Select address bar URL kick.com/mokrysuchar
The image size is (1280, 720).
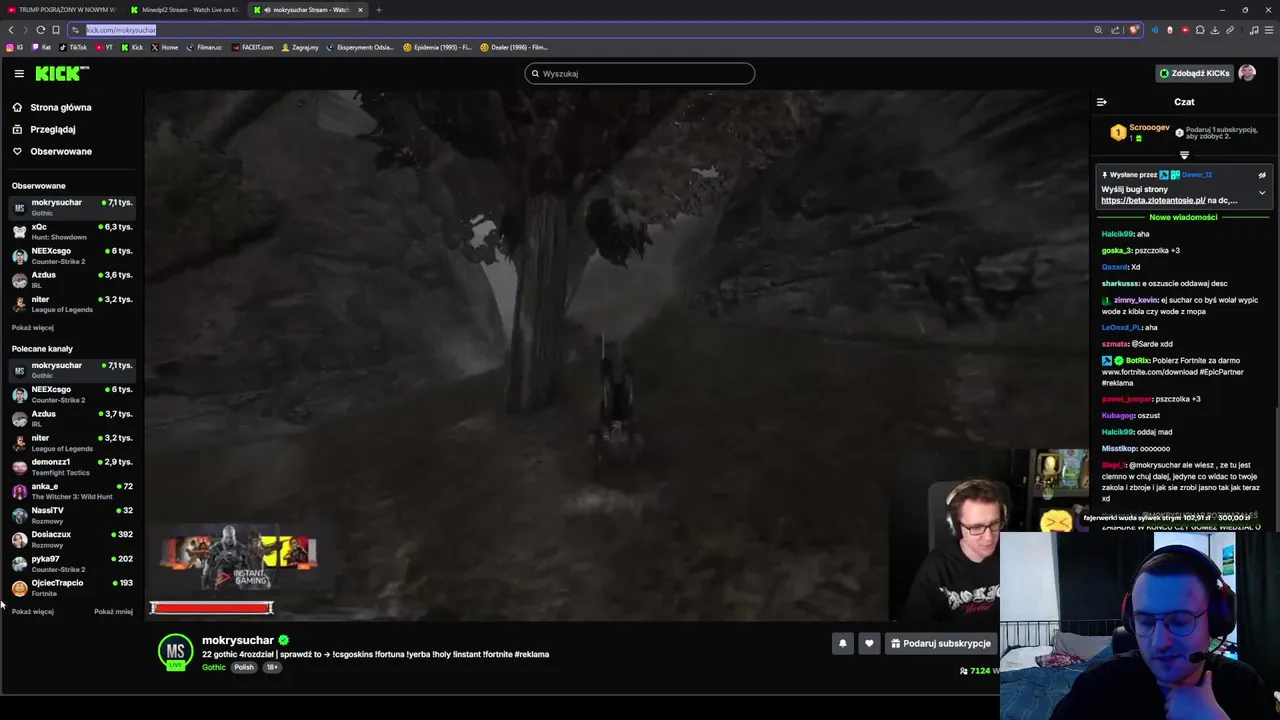tap(121, 30)
